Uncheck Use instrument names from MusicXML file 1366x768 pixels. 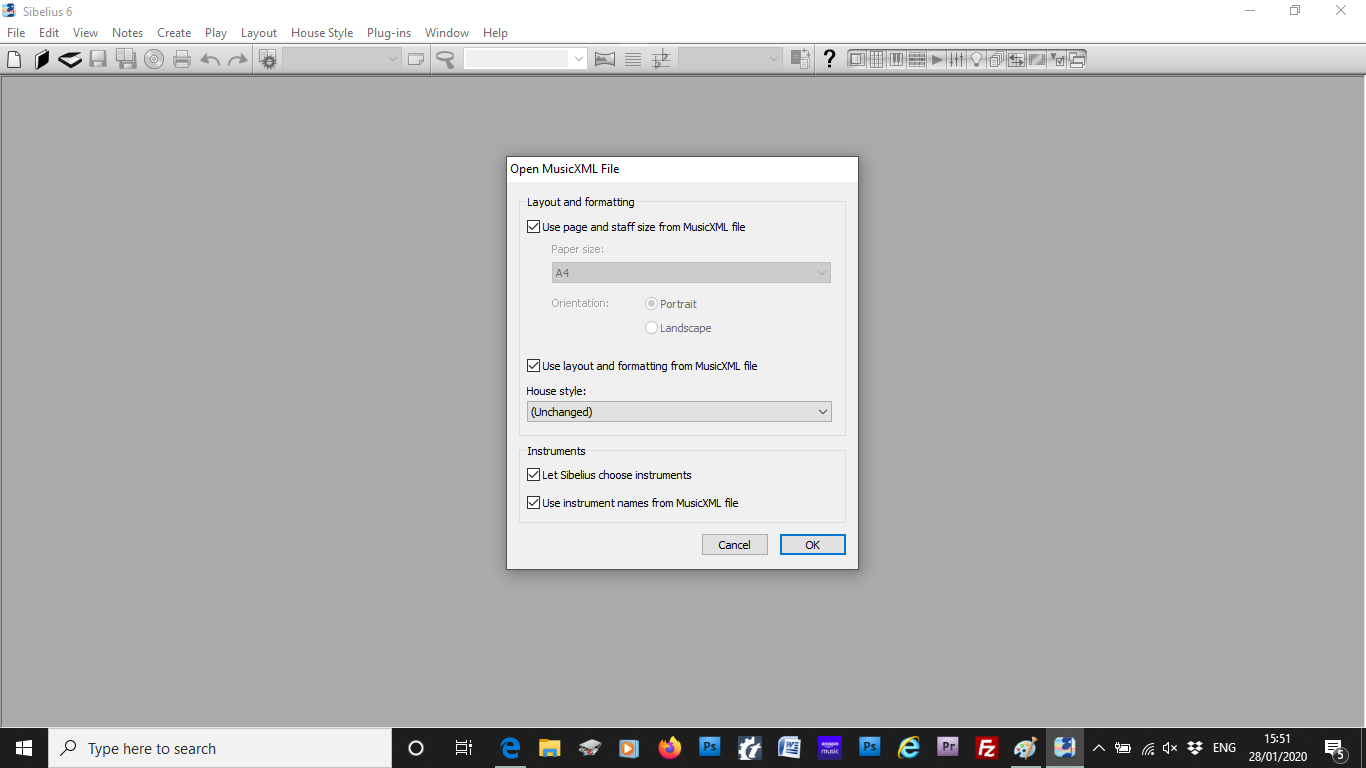[534, 503]
